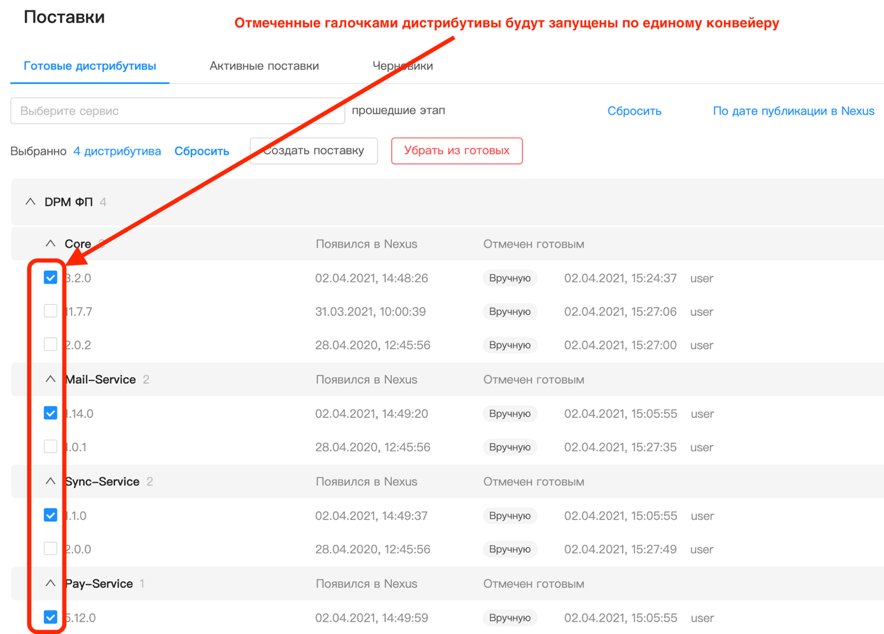Switch to Активные поставки tab
Screen dimensions: 884x634
click(264, 66)
